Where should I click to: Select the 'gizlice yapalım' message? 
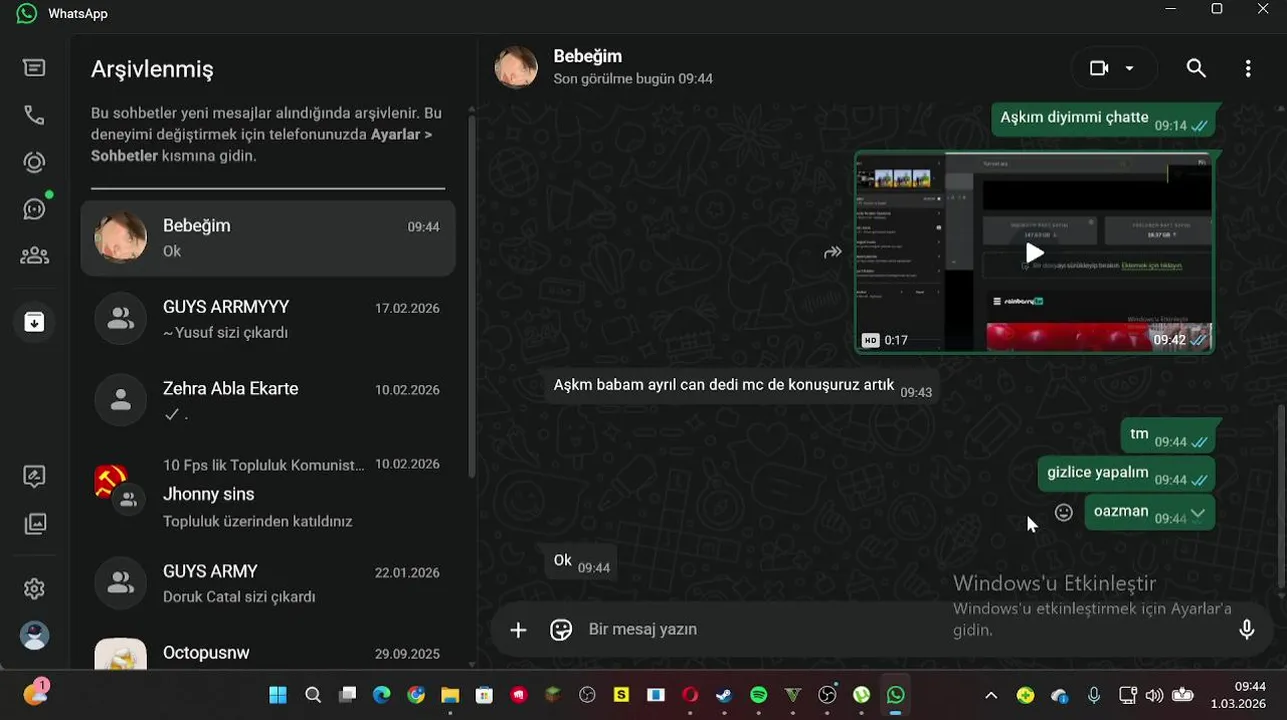[1126, 473]
